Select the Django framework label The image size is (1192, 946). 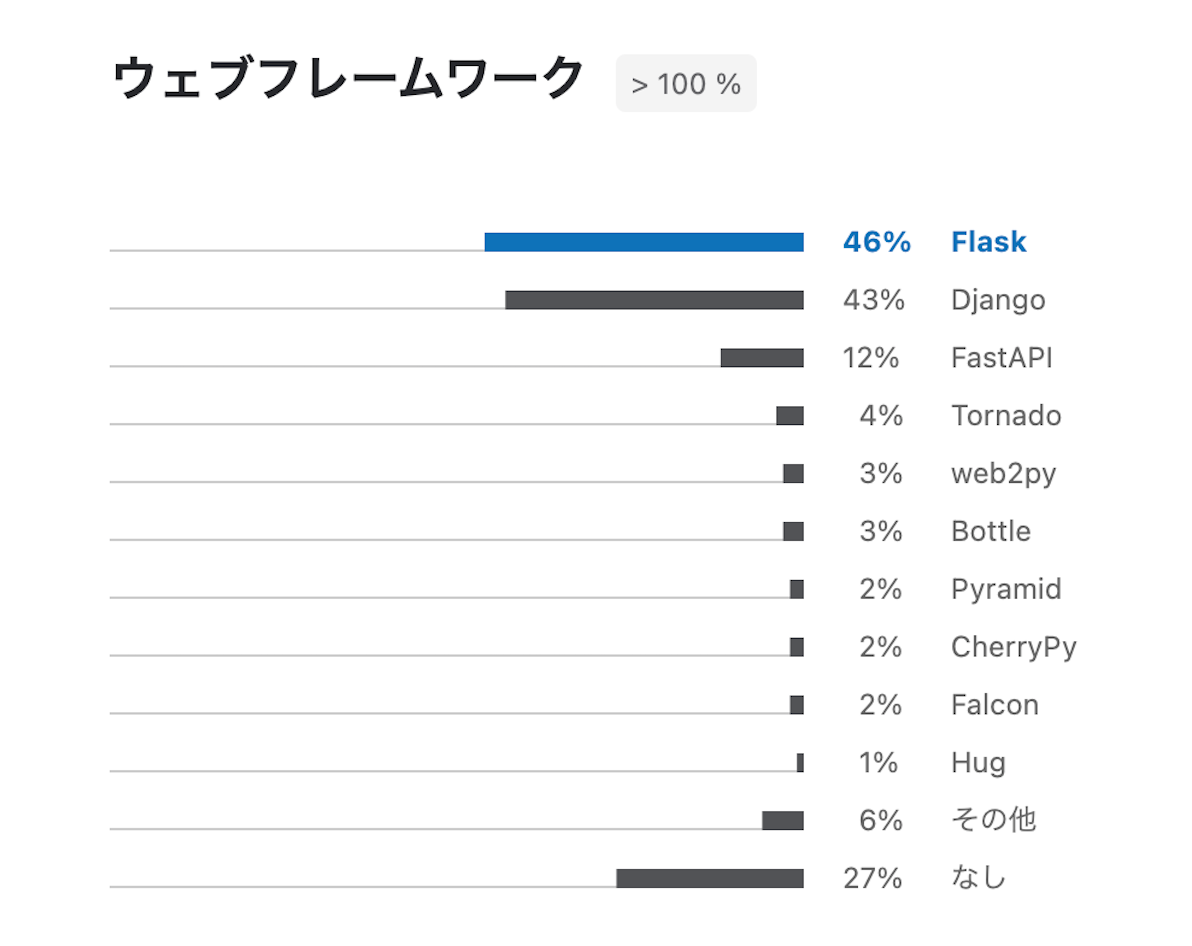(x=998, y=300)
